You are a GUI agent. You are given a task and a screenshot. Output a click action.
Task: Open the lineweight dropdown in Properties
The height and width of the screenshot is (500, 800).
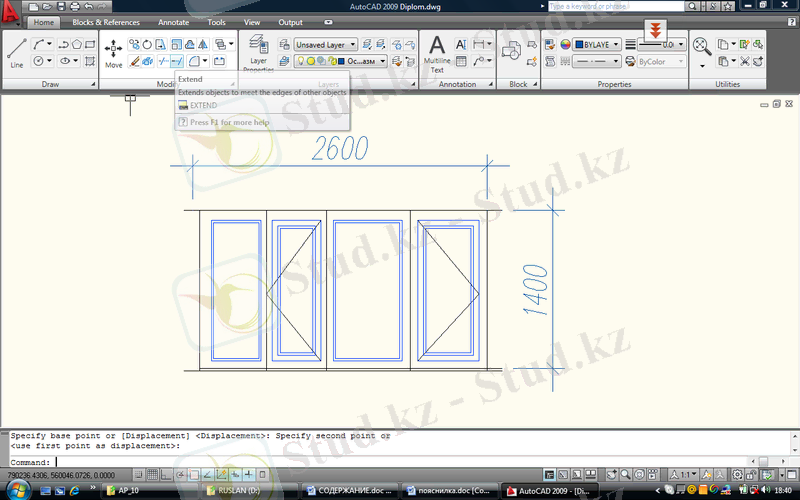pyautogui.click(x=663, y=45)
